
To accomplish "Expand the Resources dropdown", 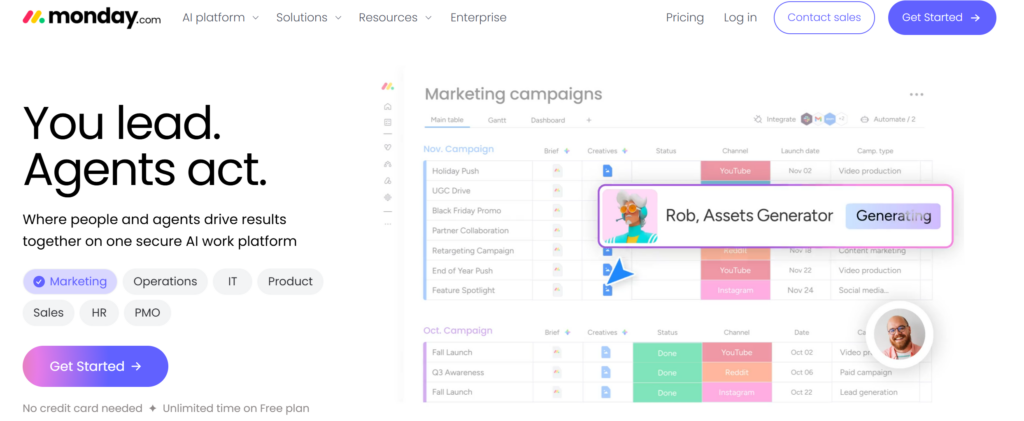I will tap(395, 18).
